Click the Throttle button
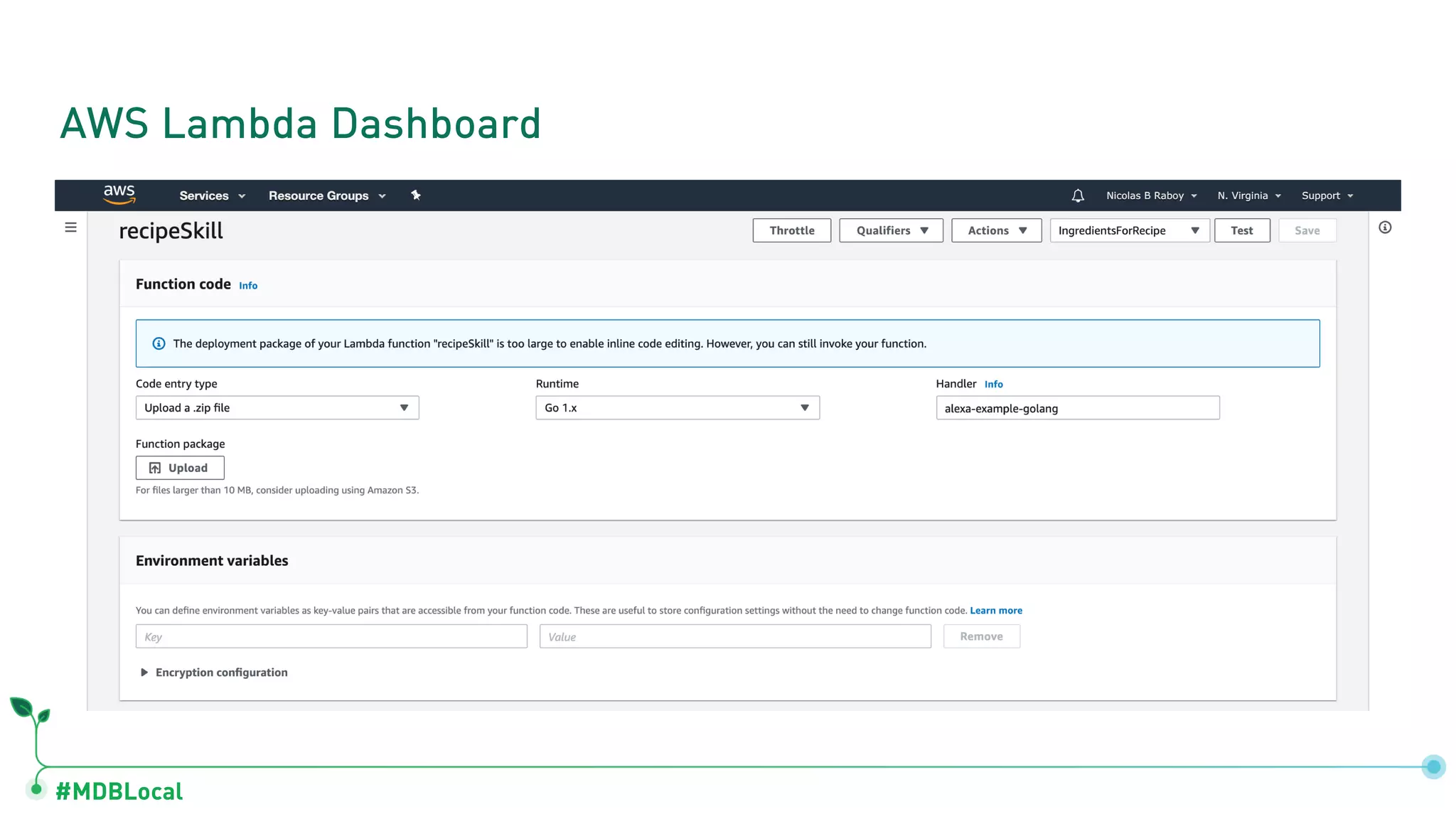Viewport: 1456px width, 819px height. 792,230
